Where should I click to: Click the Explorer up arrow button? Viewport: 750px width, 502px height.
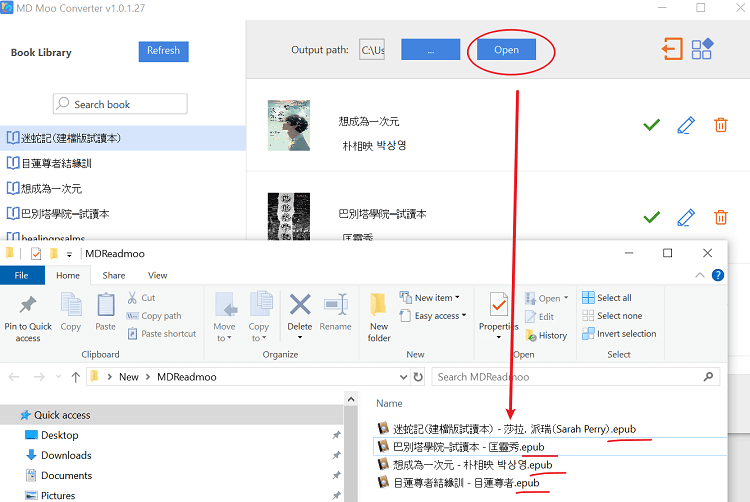click(76, 377)
